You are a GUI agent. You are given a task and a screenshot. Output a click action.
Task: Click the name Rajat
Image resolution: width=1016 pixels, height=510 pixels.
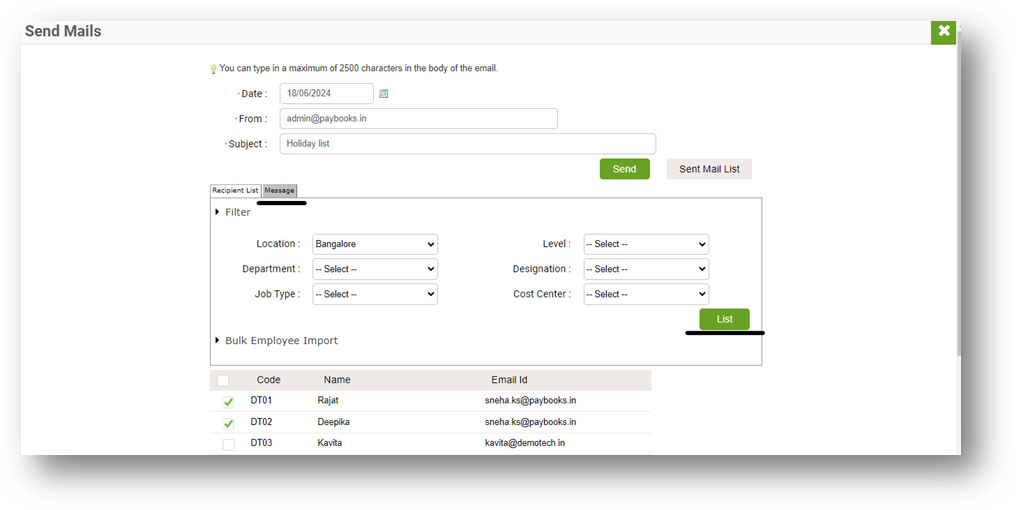328,400
